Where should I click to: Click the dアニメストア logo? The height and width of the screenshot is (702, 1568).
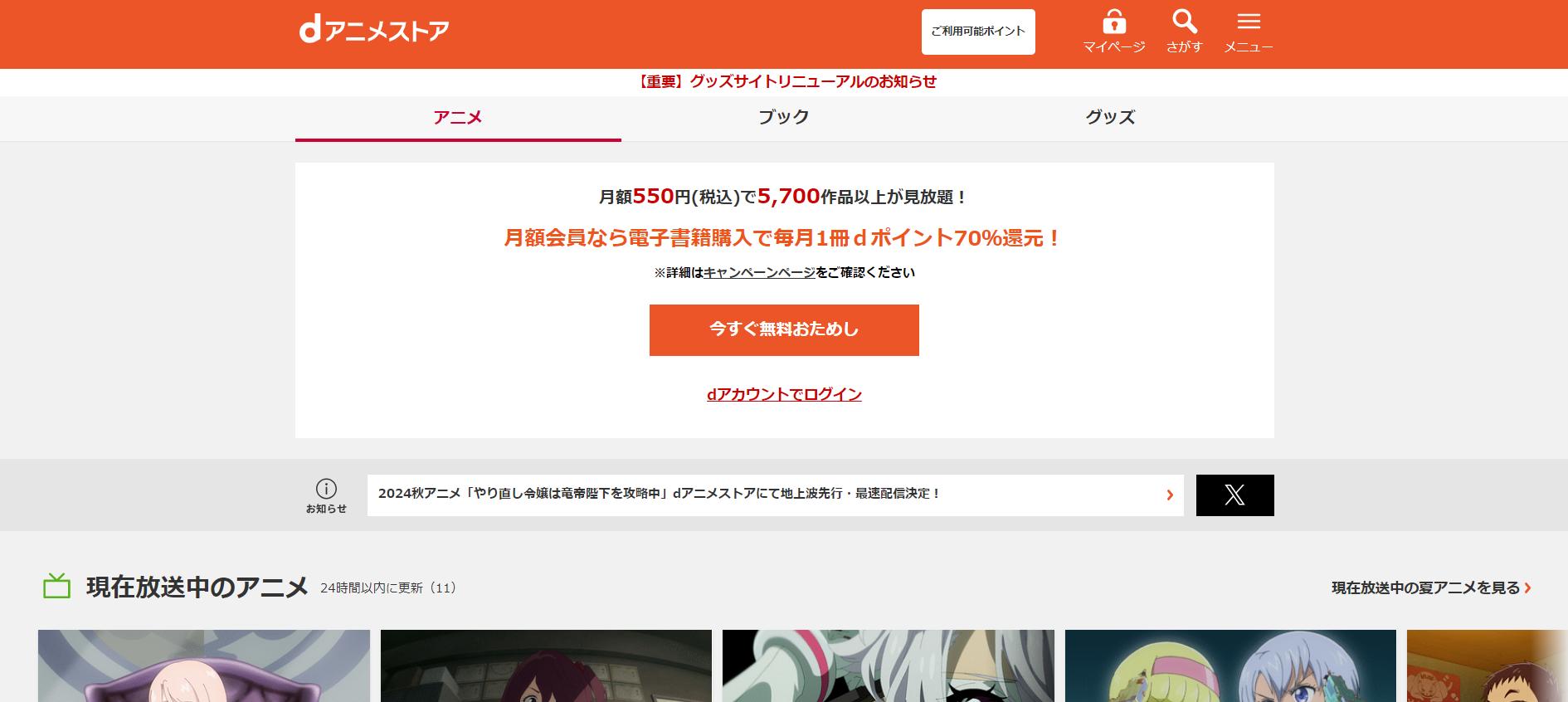point(374,31)
